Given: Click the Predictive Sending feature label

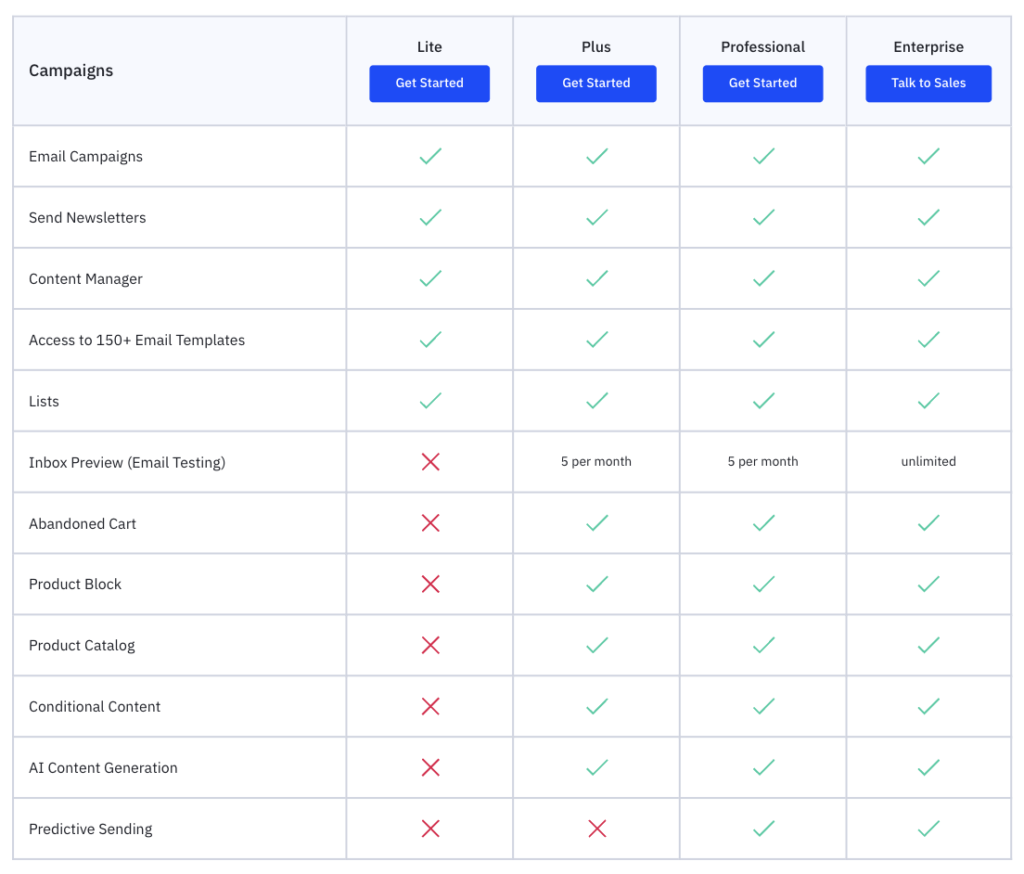Looking at the screenshot, I should click(x=90, y=830).
